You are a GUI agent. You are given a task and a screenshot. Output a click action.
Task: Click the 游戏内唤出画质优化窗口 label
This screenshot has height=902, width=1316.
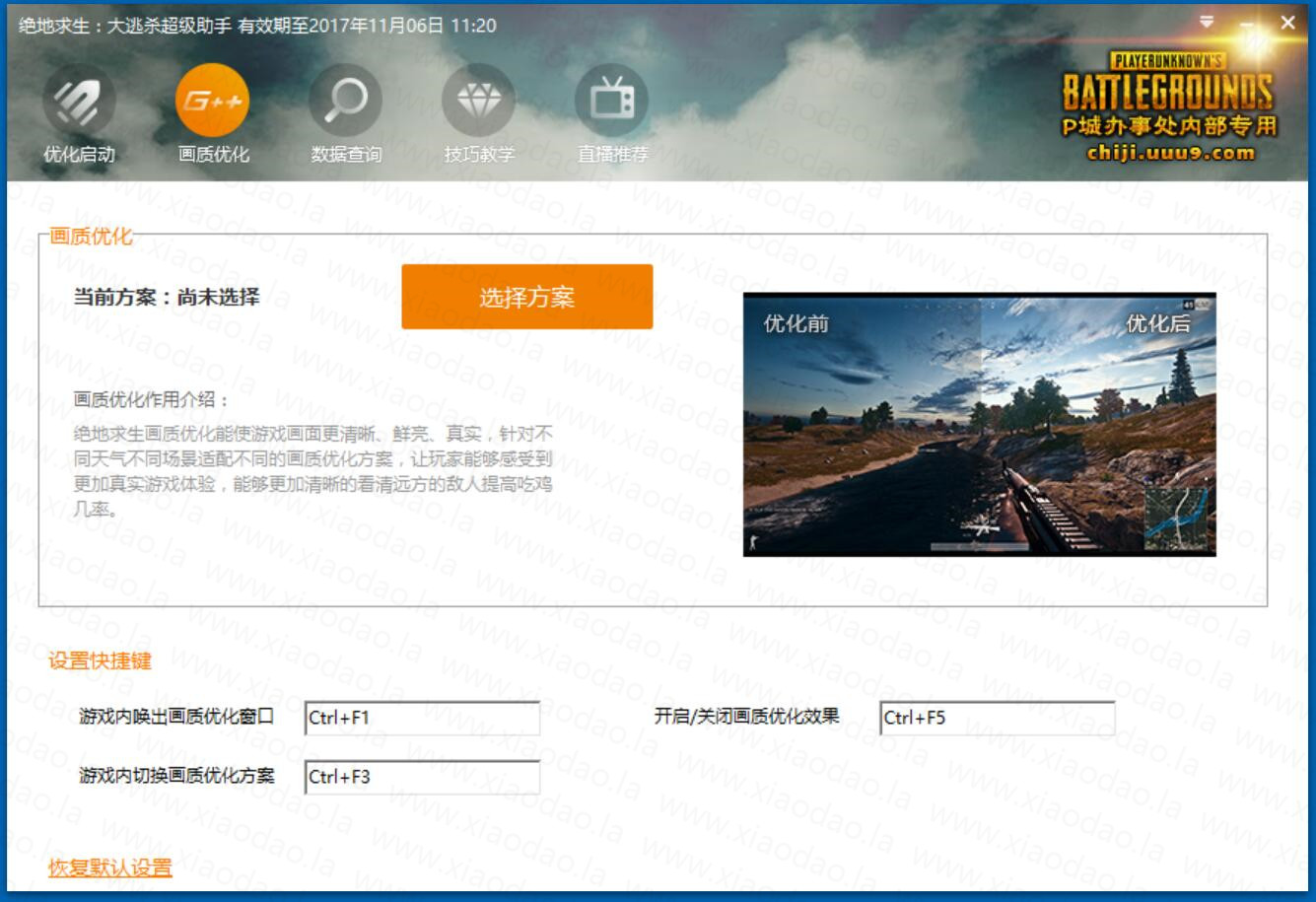point(176,716)
